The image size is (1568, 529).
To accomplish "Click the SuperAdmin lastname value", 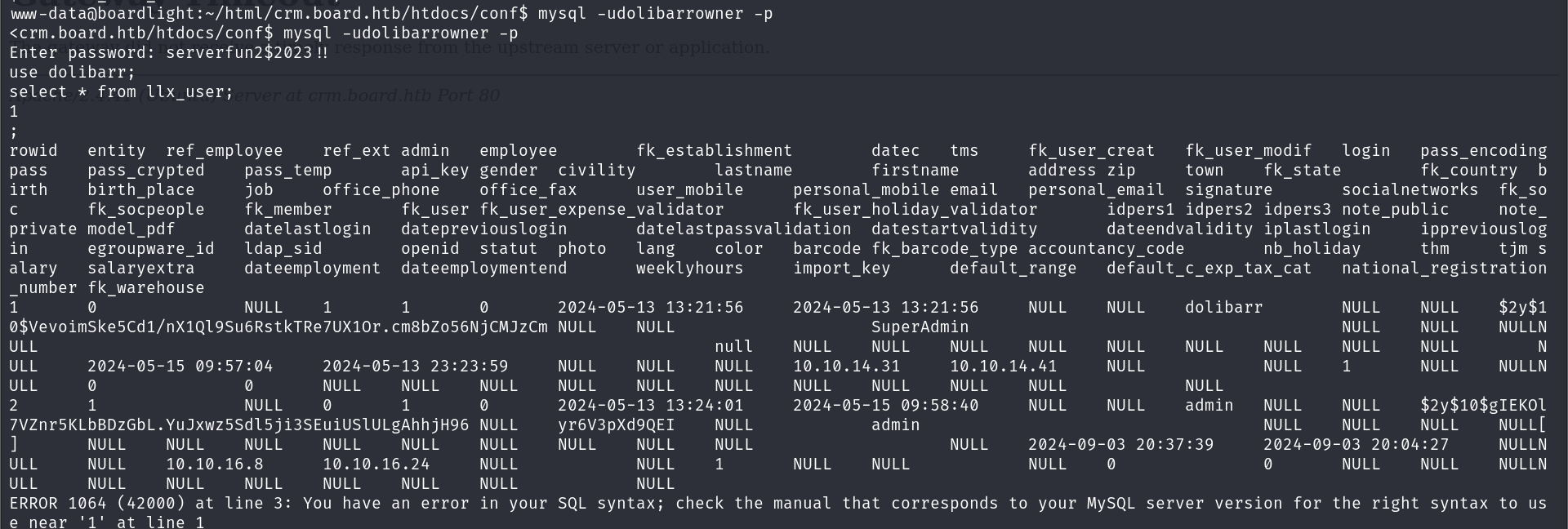I will [920, 327].
